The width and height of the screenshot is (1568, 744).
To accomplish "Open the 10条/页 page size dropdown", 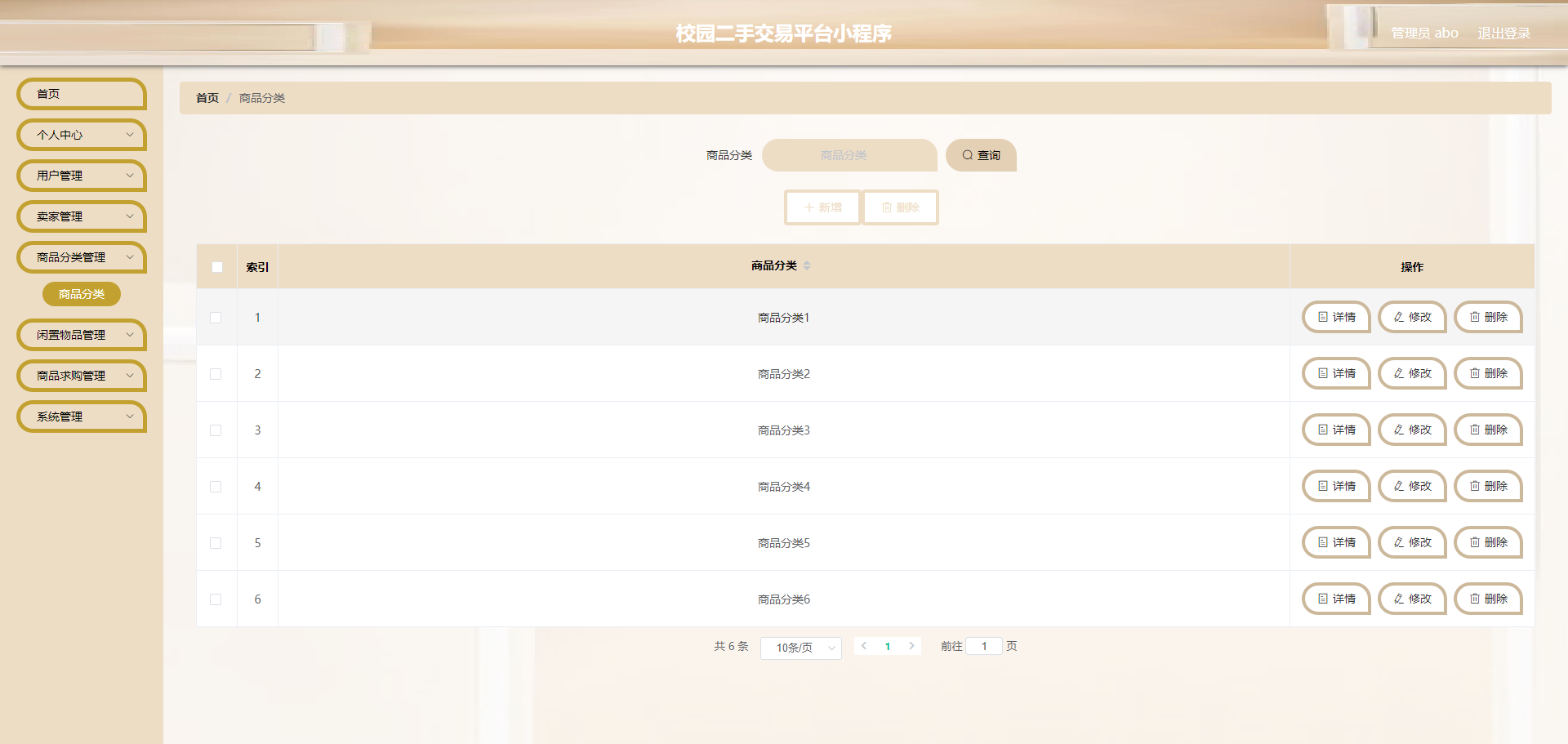I will click(x=800, y=648).
